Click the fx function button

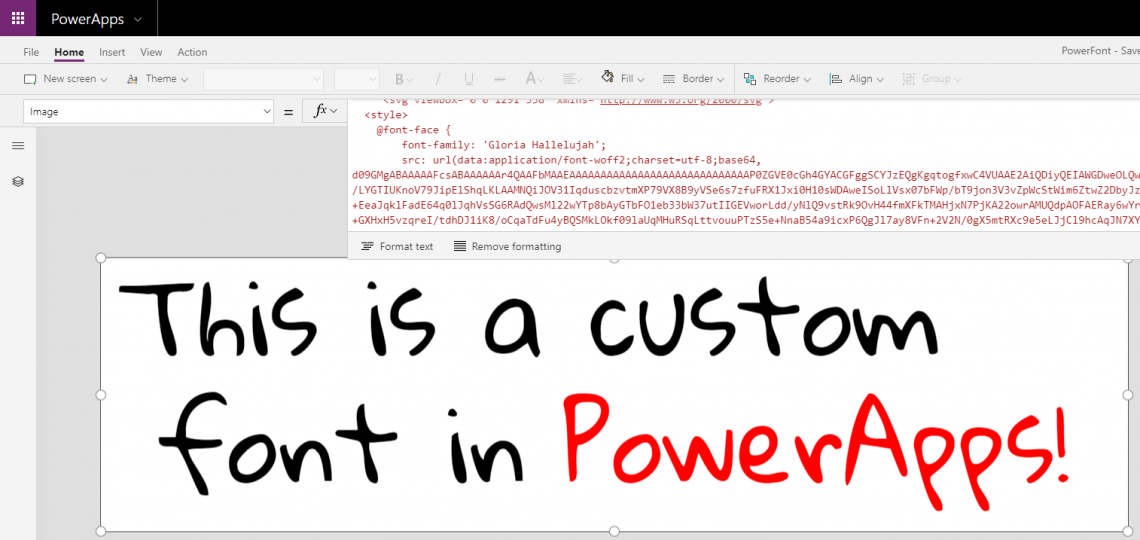tap(325, 111)
